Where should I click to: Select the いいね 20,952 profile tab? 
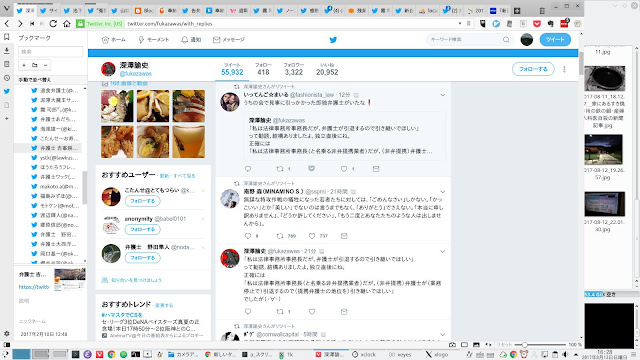pyautogui.click(x=327, y=69)
